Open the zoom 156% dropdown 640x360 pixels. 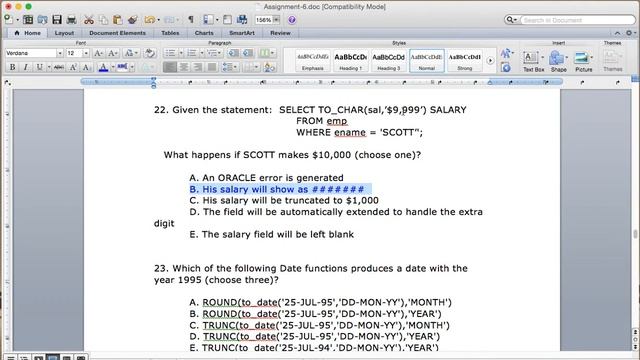[276, 20]
